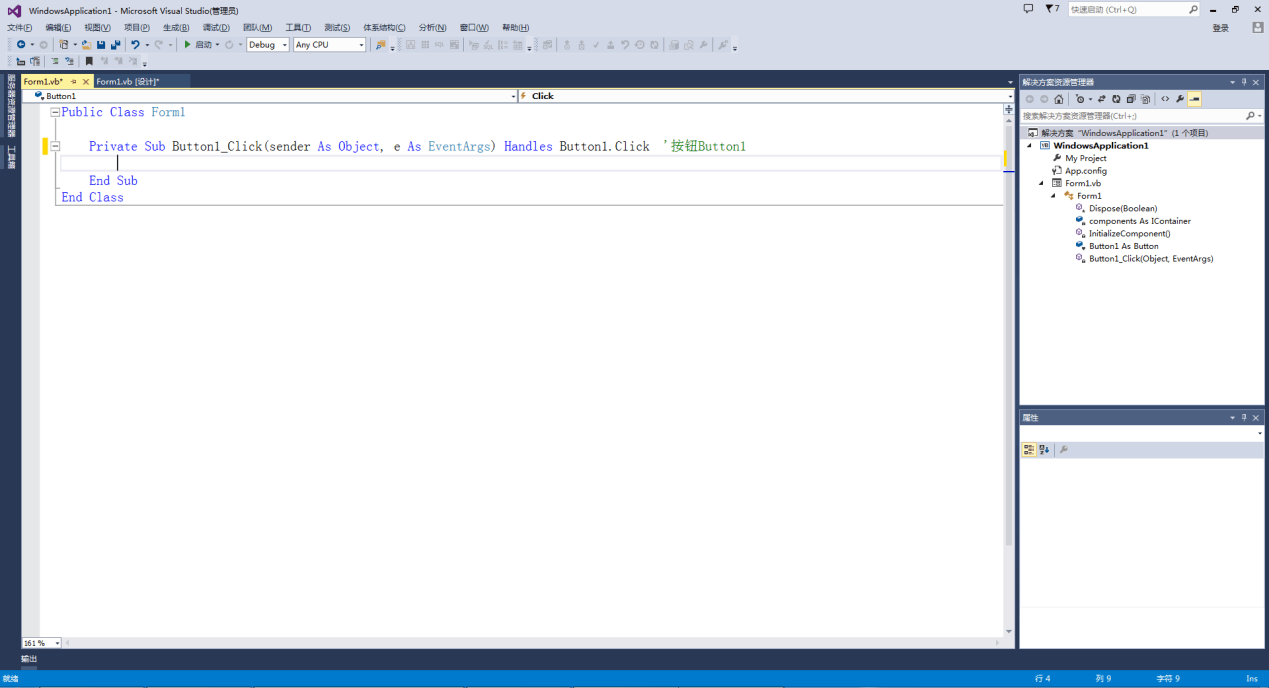1269x688 pixels.
Task: Open the Any CPU platform dropdown
Action: pos(329,45)
